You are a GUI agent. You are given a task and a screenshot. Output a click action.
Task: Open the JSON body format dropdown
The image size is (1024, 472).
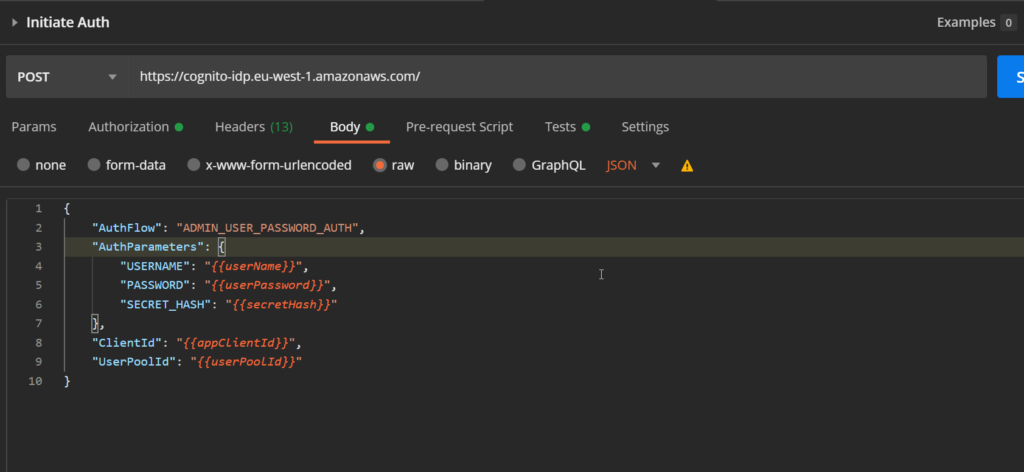633,165
